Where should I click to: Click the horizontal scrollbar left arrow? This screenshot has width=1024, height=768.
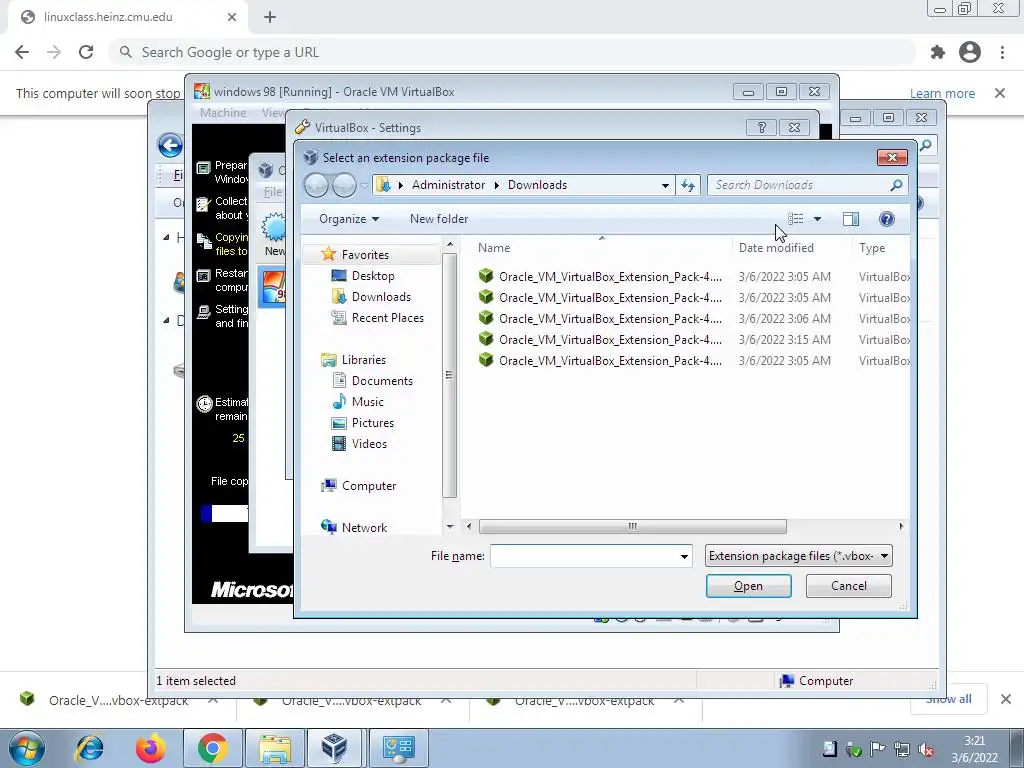pyautogui.click(x=468, y=526)
